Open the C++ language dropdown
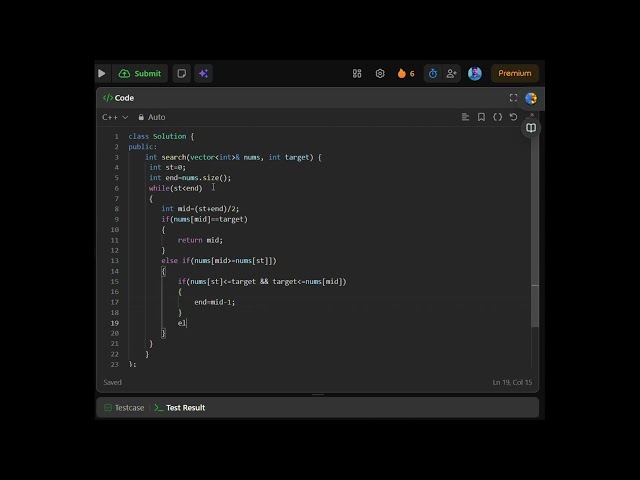Viewport: 640px width, 480px height. [x=115, y=117]
